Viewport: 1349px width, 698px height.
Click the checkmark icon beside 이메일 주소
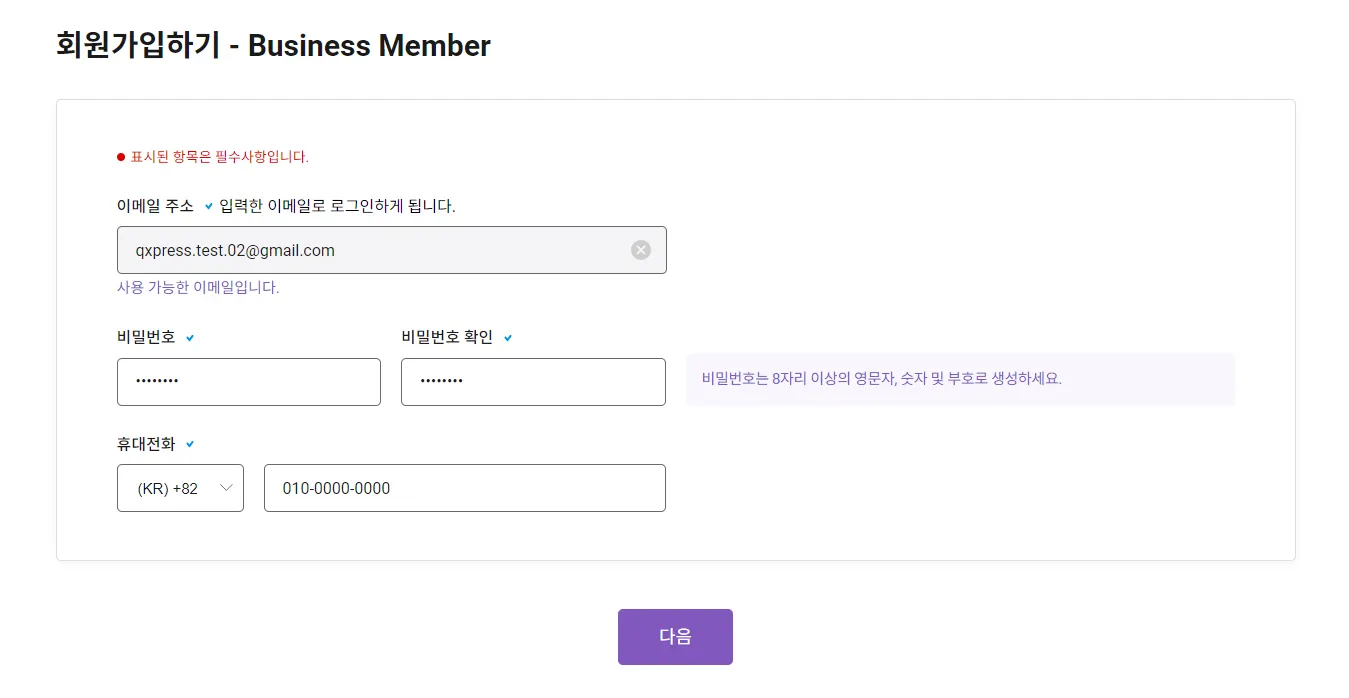click(x=208, y=207)
